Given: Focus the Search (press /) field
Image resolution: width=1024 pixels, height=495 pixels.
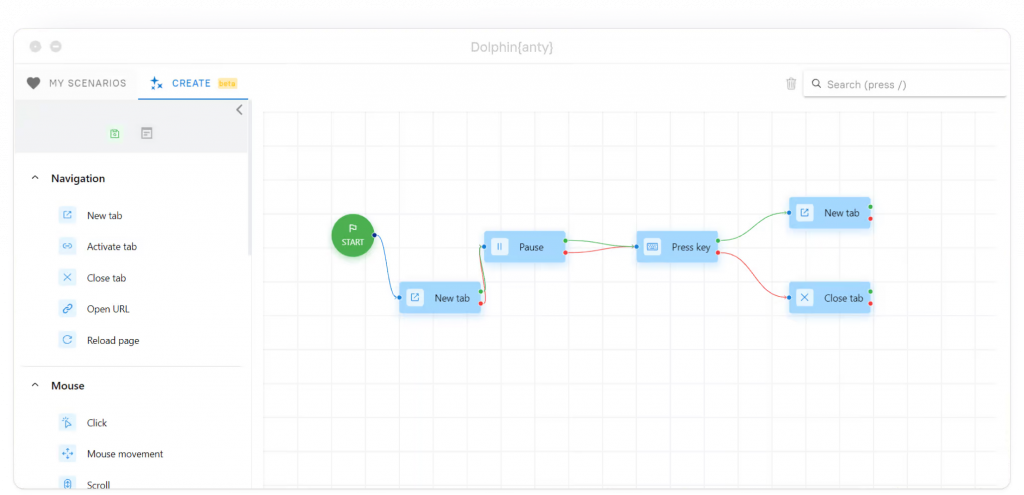Looking at the screenshot, I should (905, 84).
